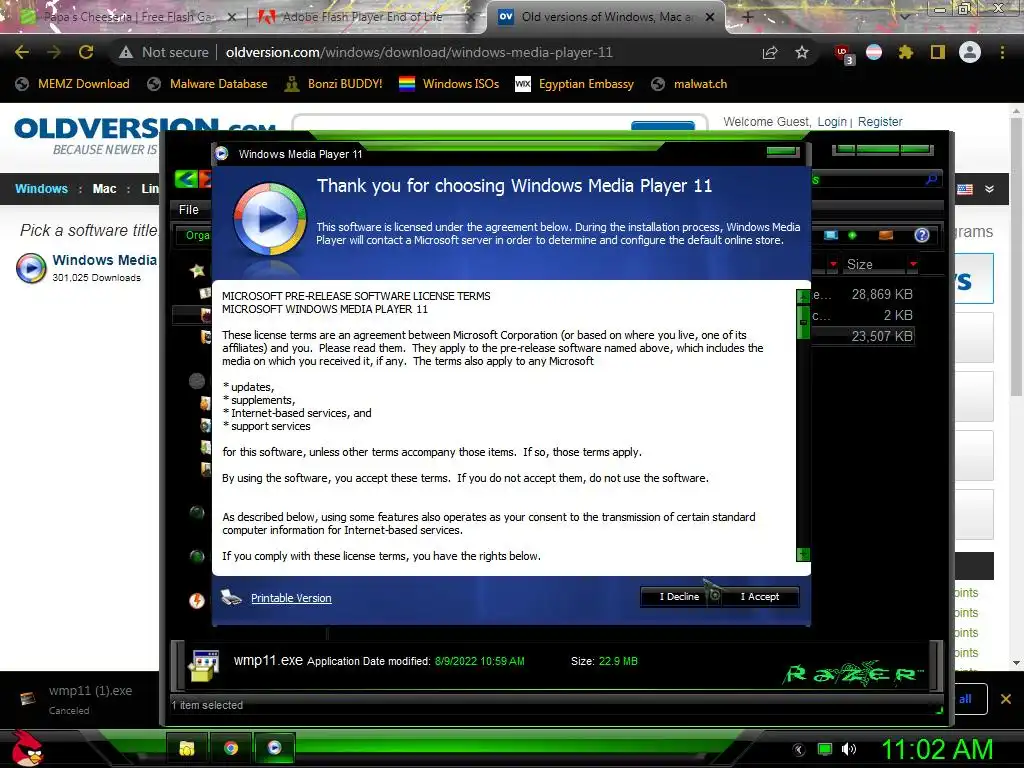Bookmark this page with the star icon
Screen dimensions: 1024x768
tap(802, 53)
